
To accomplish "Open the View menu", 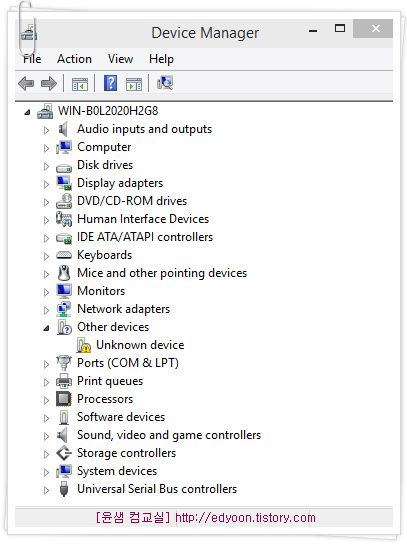I will tap(120, 59).
